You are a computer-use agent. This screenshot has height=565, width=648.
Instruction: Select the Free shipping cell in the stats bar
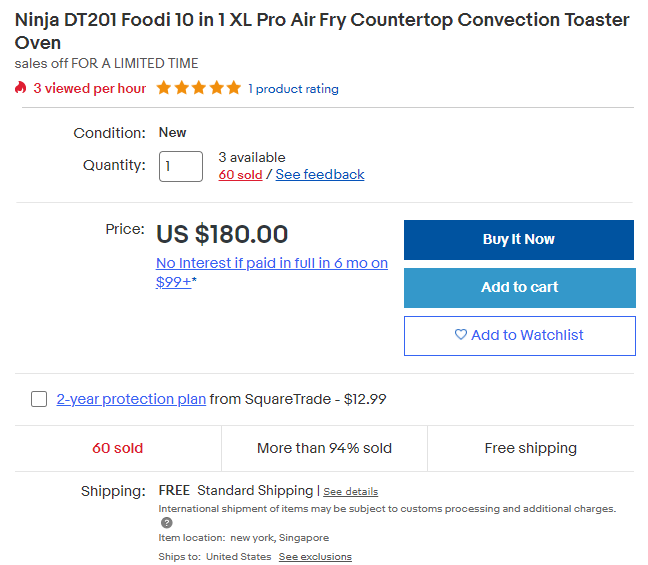[530, 448]
